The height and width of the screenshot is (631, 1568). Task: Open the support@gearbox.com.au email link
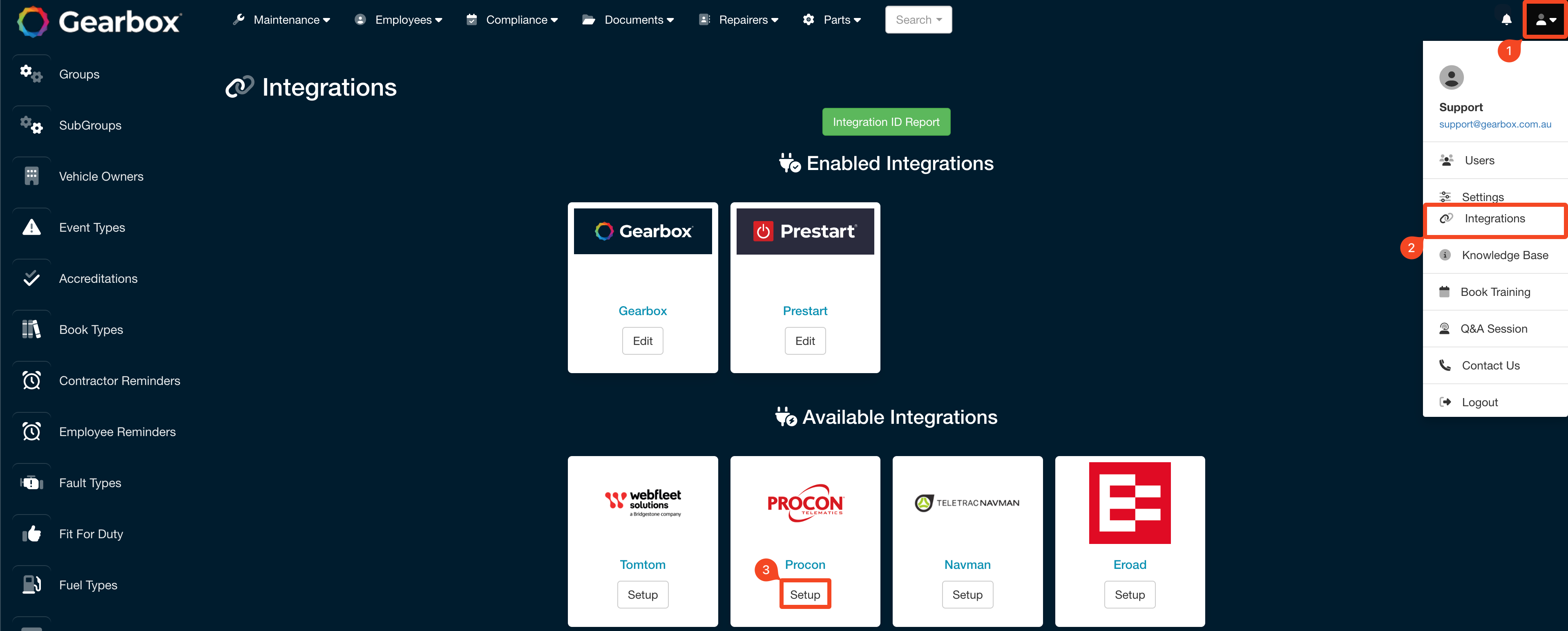pos(1495,124)
